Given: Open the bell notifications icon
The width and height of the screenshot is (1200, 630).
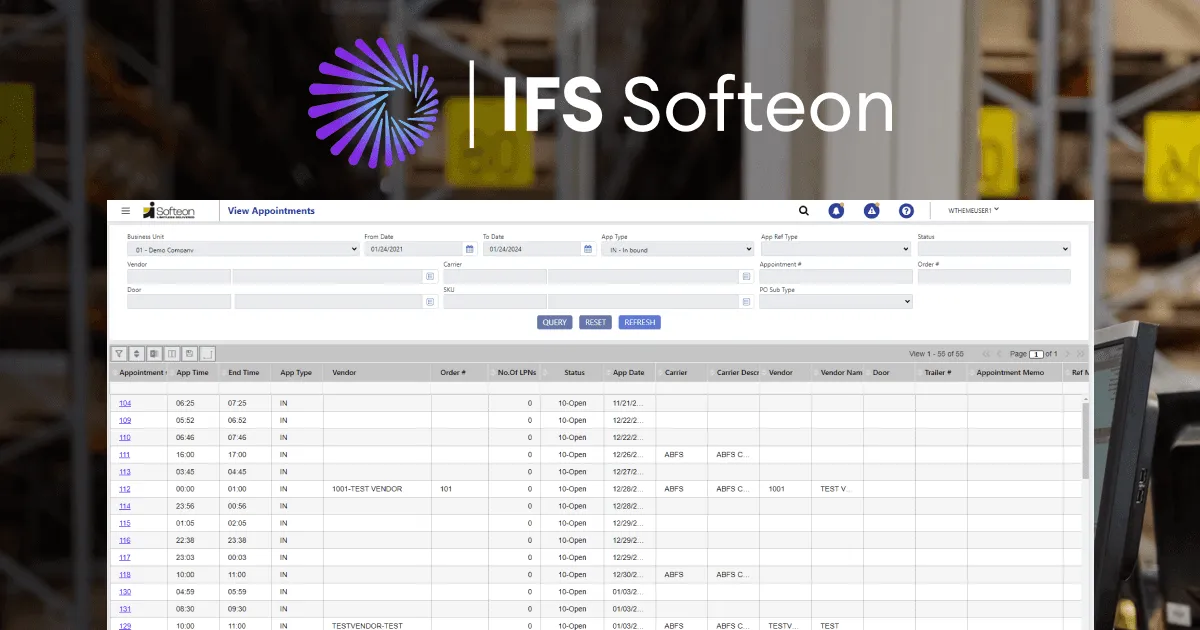Looking at the screenshot, I should click(837, 211).
